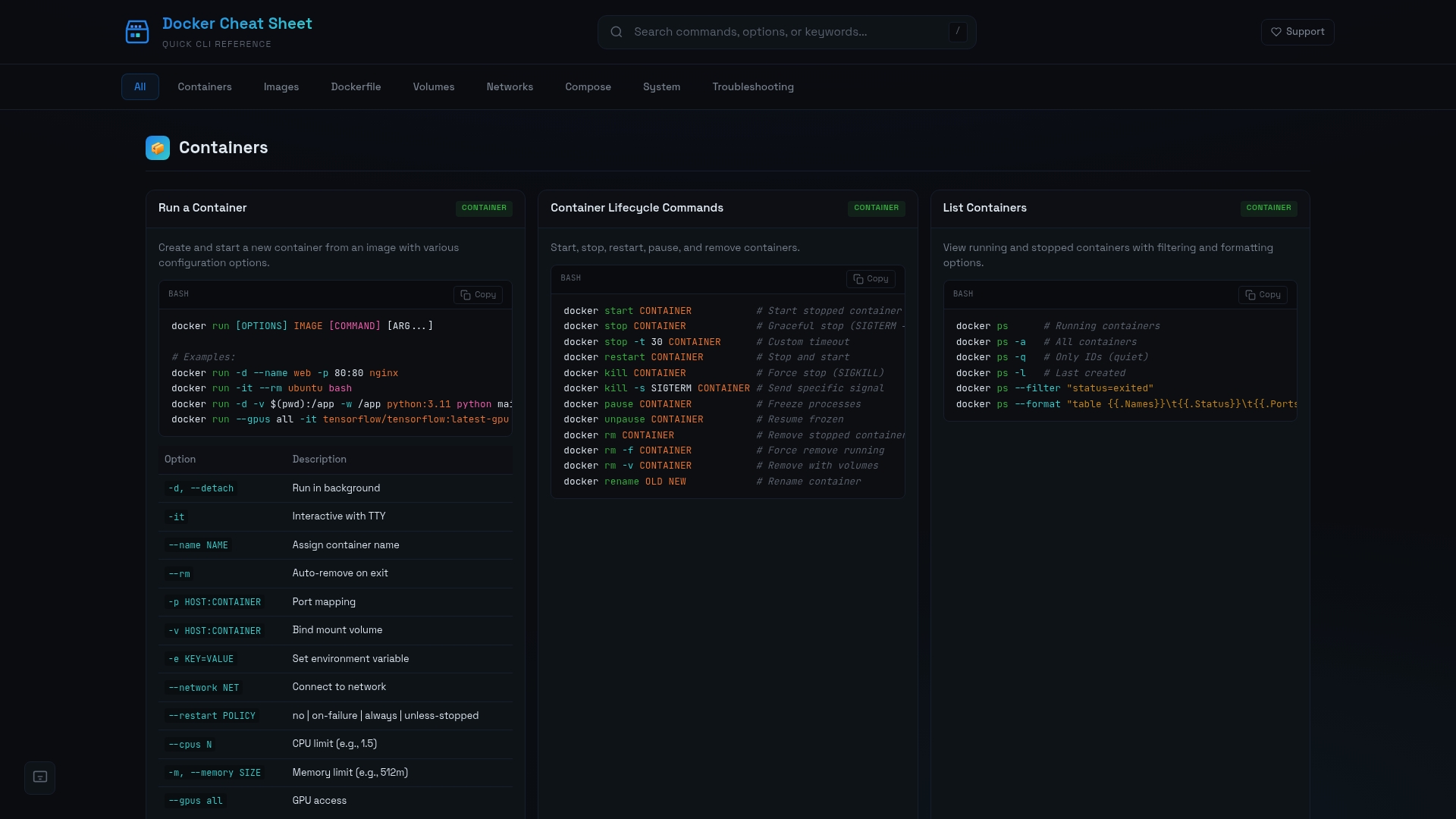Click the Run a Container card heading
1456x819 pixels.
click(202, 208)
